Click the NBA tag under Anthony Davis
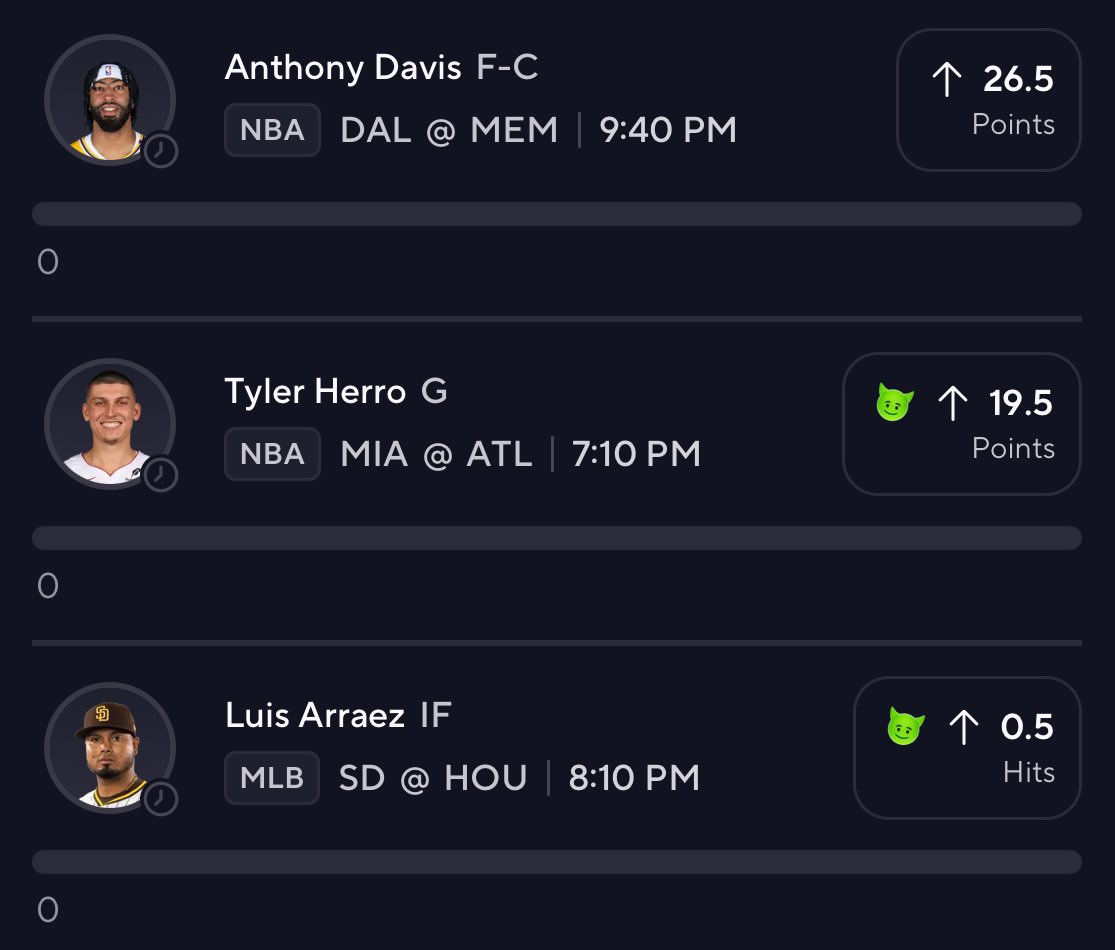This screenshot has height=950, width=1115. (x=272, y=130)
